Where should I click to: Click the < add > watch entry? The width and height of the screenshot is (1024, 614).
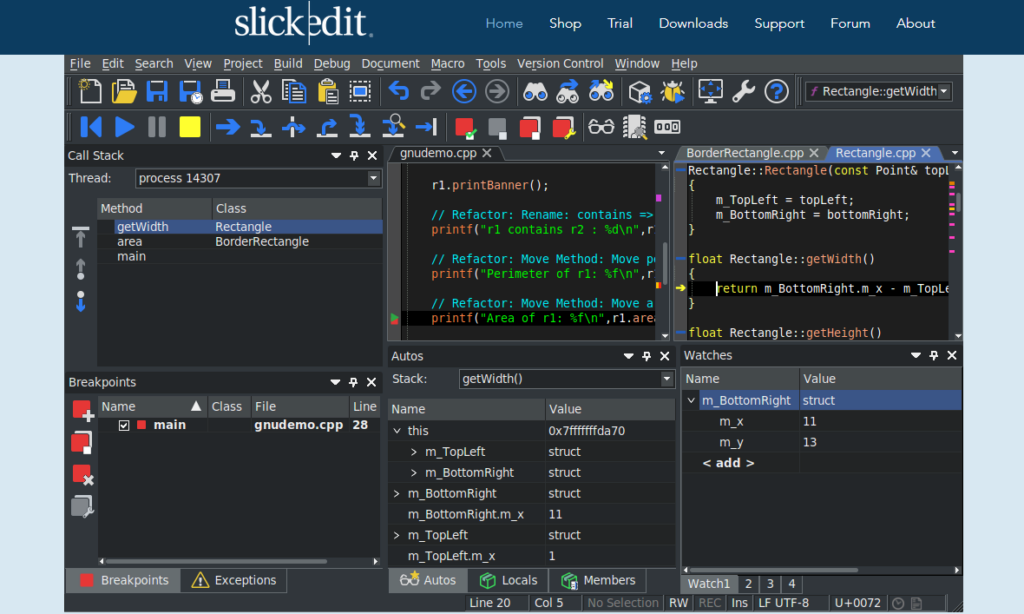pyautogui.click(x=728, y=463)
